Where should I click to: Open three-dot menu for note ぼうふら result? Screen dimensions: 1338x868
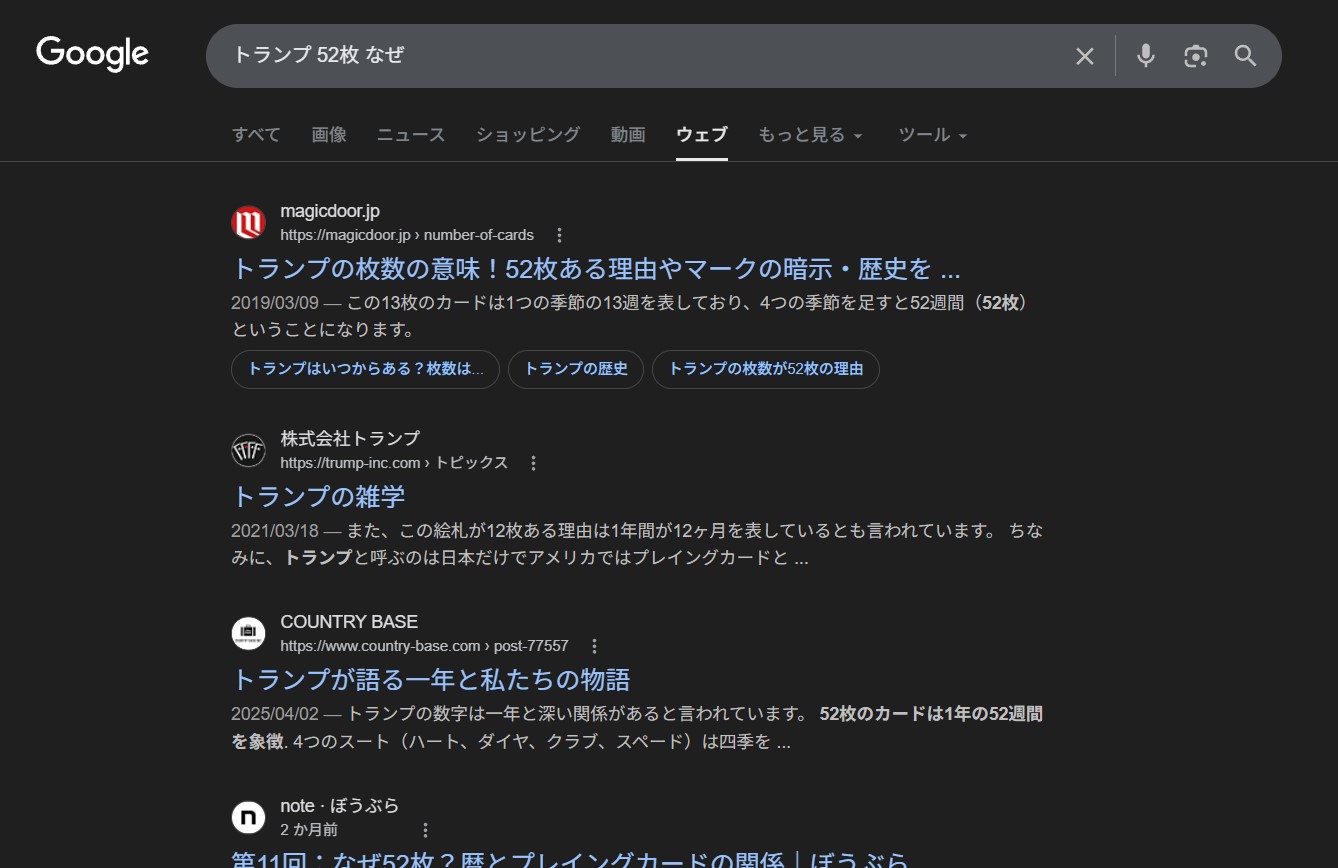pyautogui.click(x=425, y=830)
